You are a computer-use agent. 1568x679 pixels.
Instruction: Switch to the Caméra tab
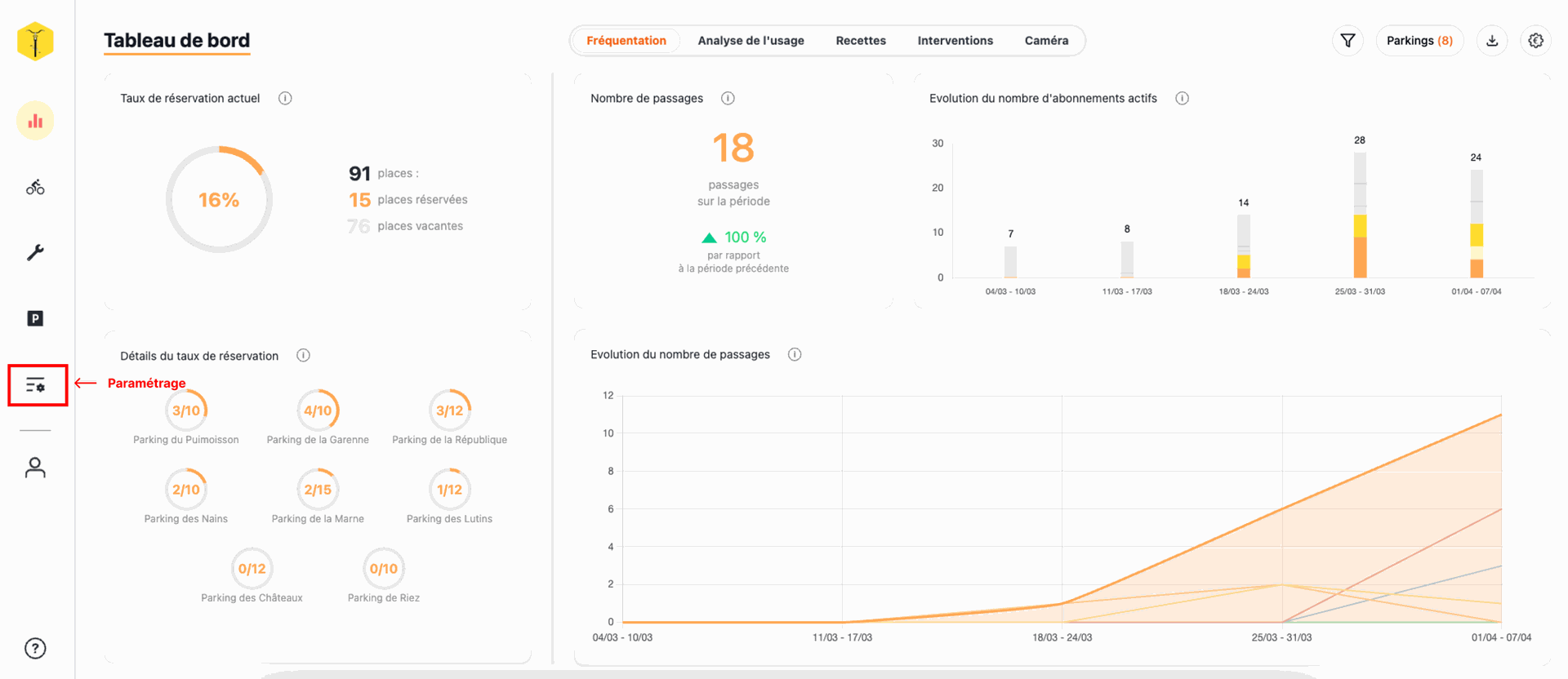(x=1046, y=41)
